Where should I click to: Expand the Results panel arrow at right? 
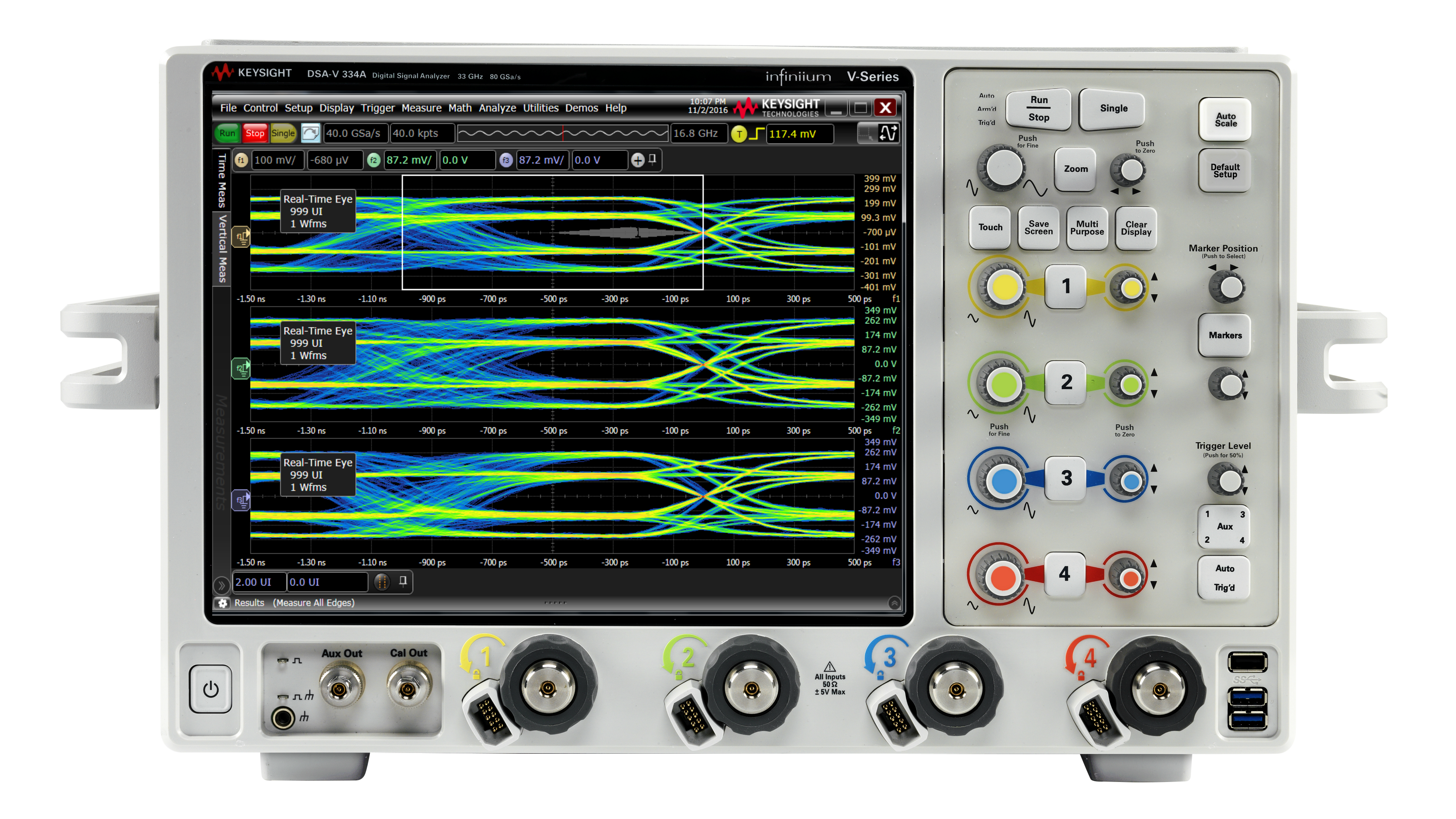coord(894,603)
